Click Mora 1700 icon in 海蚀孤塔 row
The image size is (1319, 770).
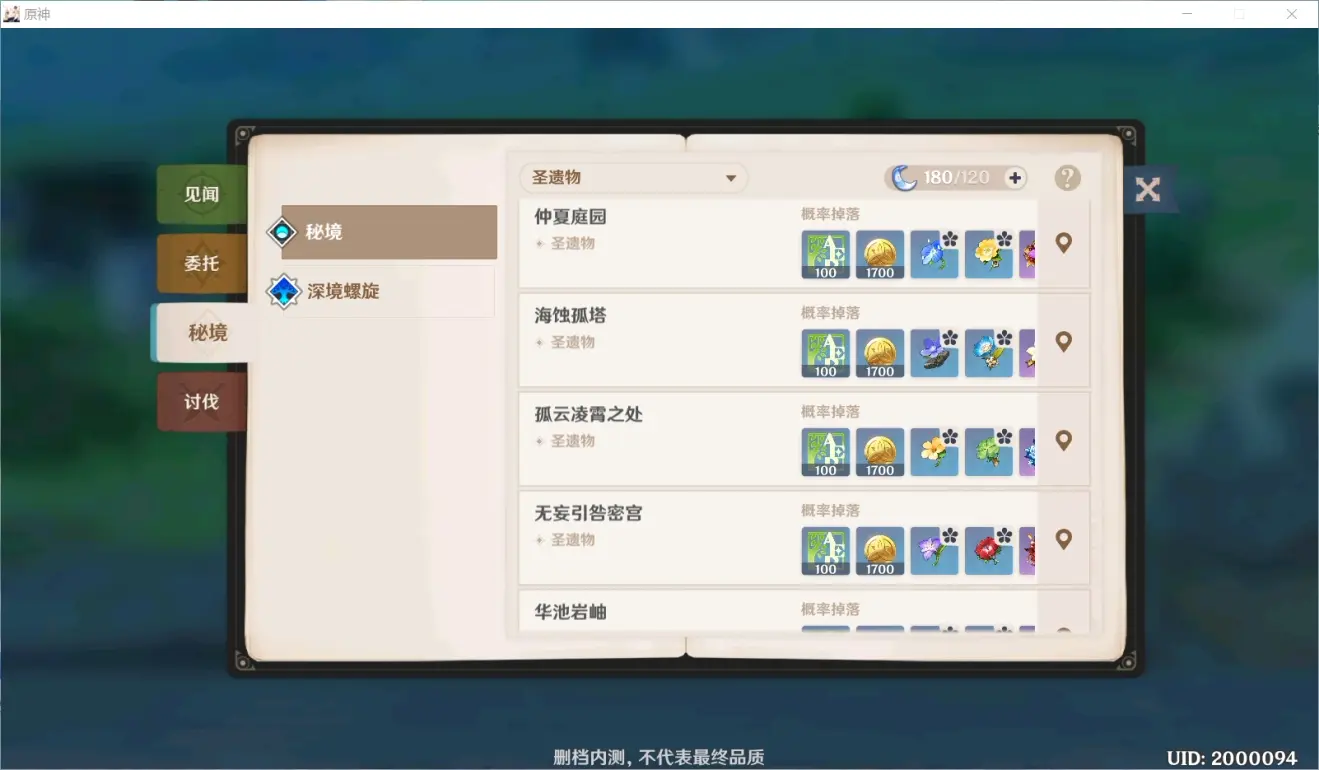click(880, 354)
